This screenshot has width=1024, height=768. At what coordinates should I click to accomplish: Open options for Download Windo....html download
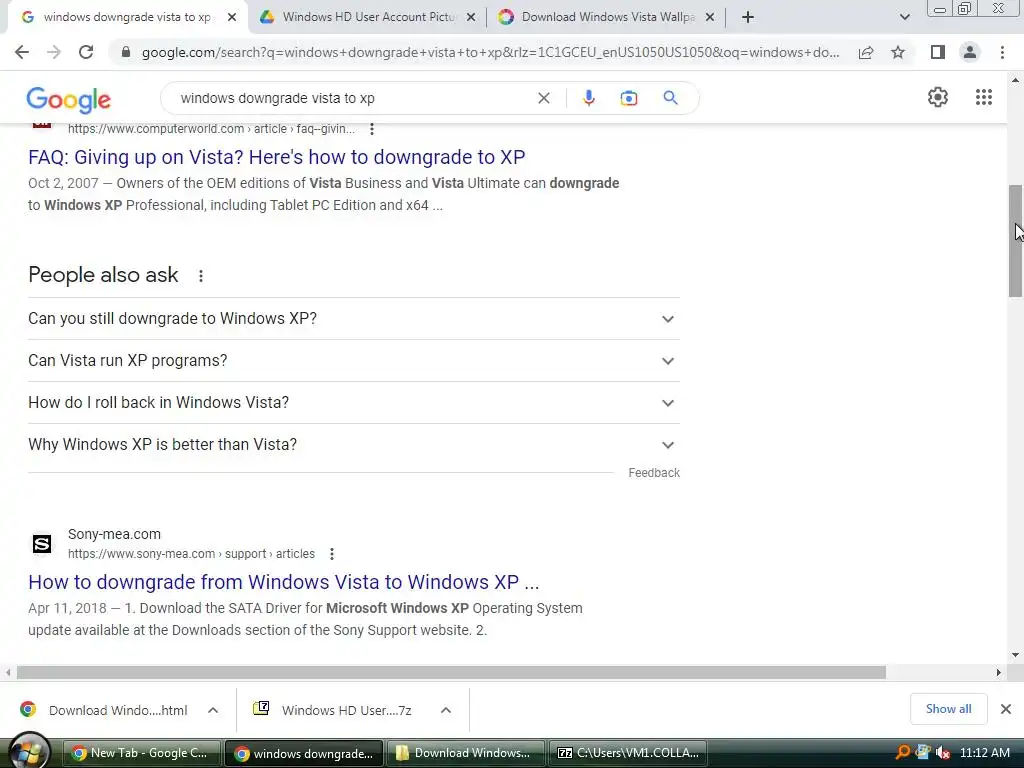213,710
